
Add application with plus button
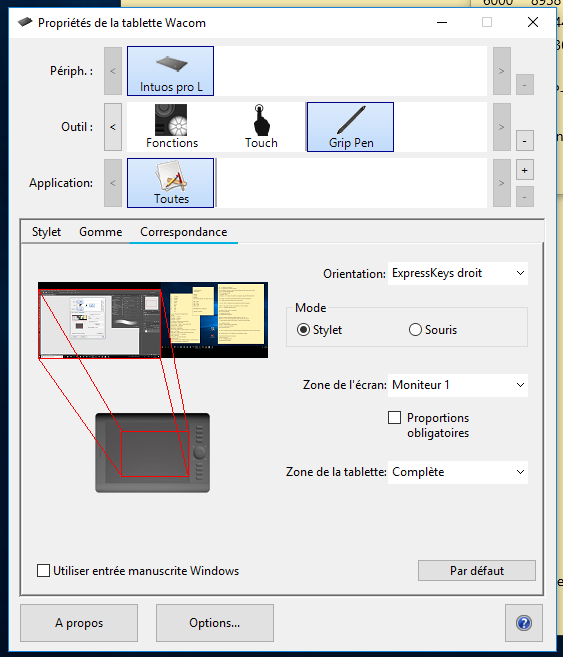[x=524, y=170]
